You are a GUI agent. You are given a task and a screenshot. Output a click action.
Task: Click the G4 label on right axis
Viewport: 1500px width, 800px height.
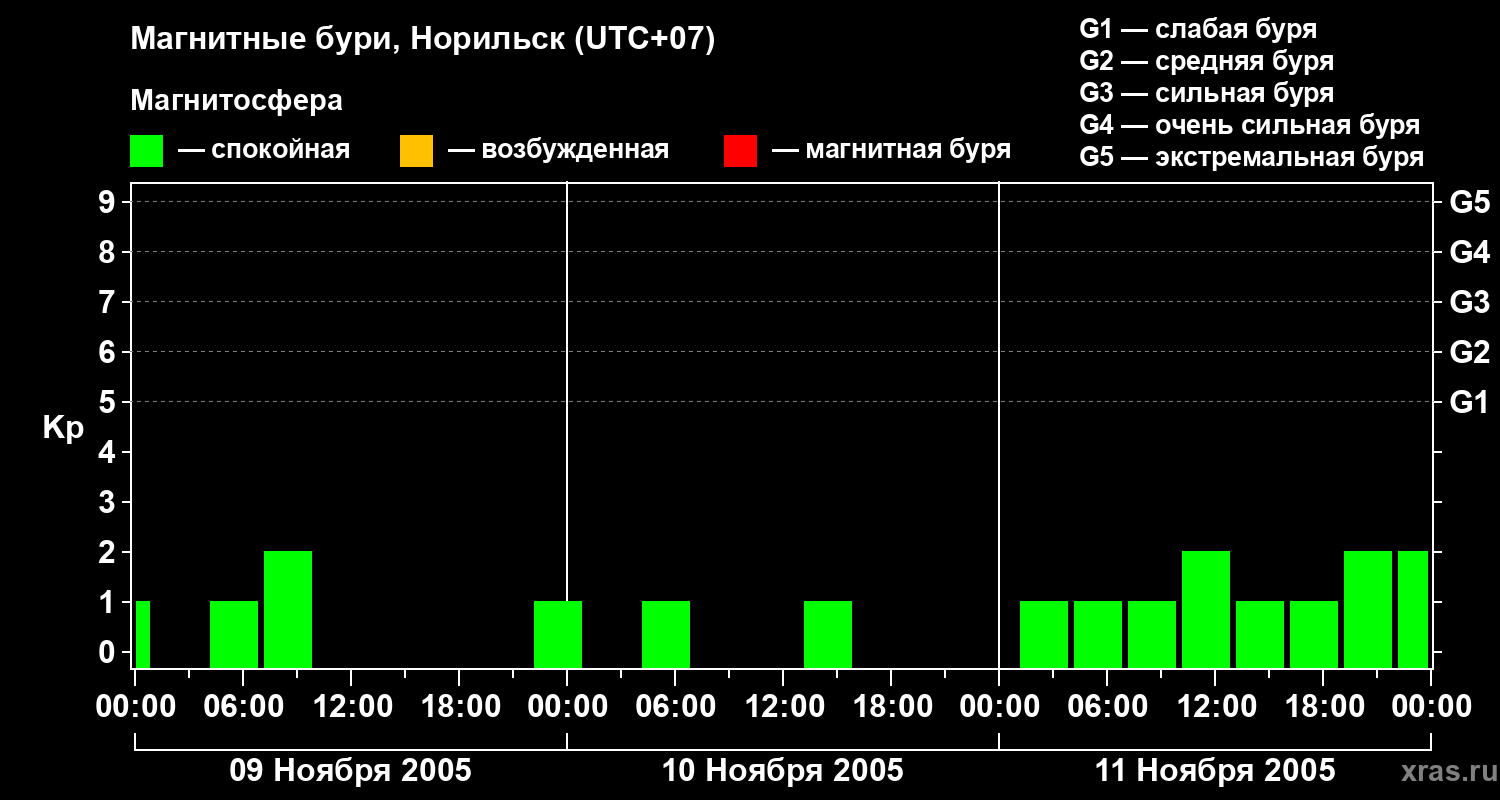click(1469, 252)
